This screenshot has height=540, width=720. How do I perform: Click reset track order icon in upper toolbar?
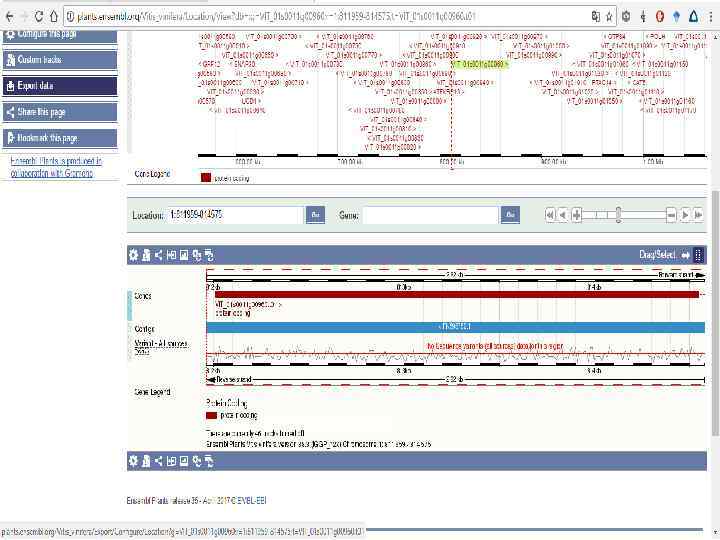pos(209,255)
